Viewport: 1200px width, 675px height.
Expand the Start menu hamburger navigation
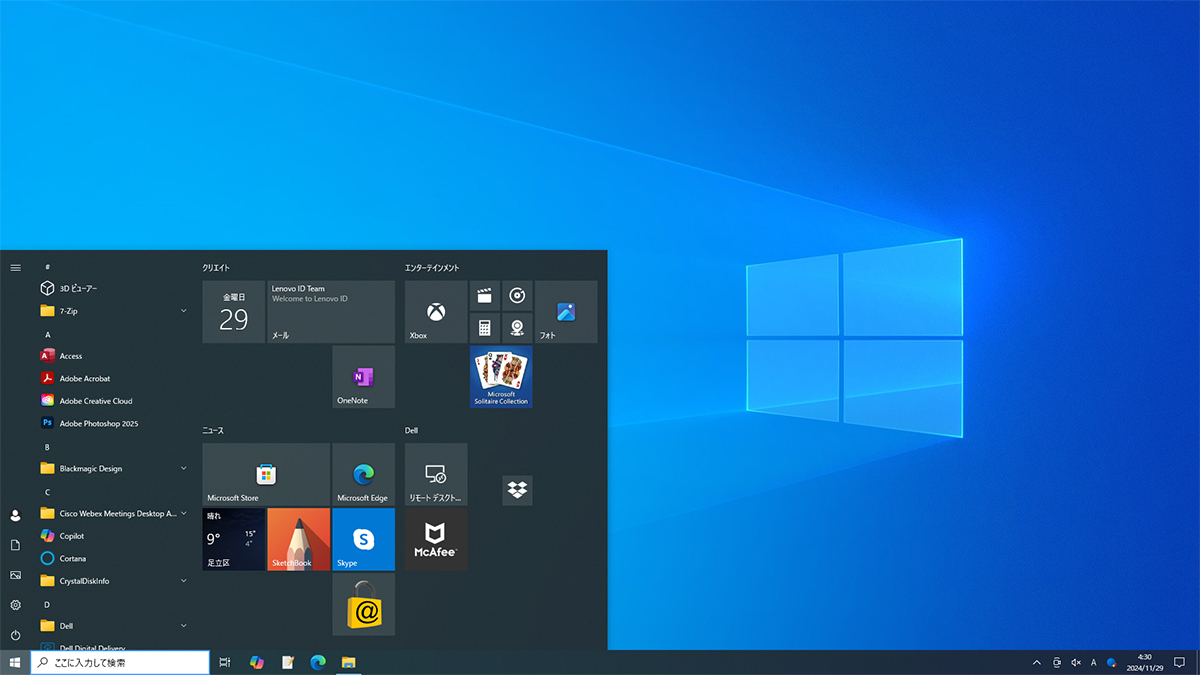pos(15,267)
